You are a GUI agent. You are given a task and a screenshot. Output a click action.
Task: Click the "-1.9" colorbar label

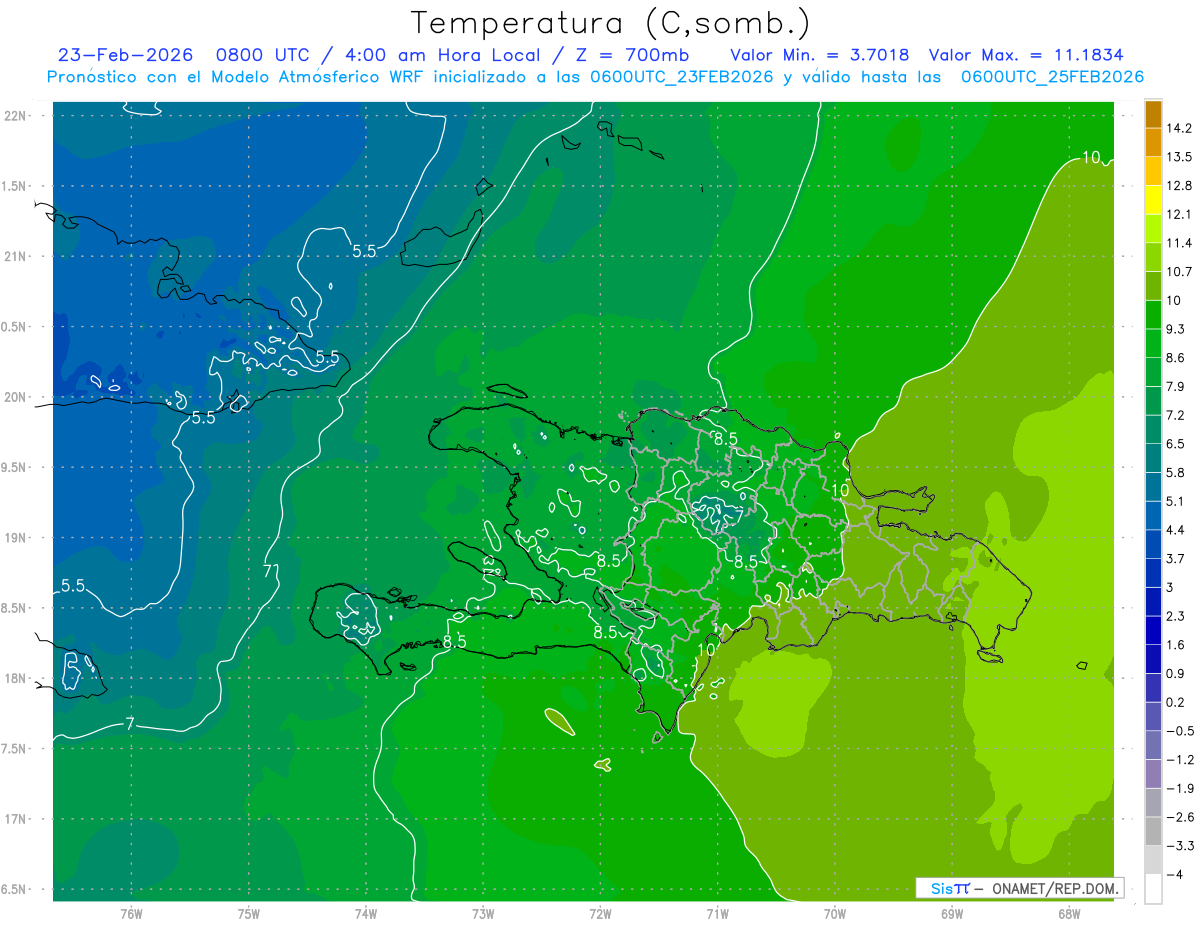tap(1180, 788)
